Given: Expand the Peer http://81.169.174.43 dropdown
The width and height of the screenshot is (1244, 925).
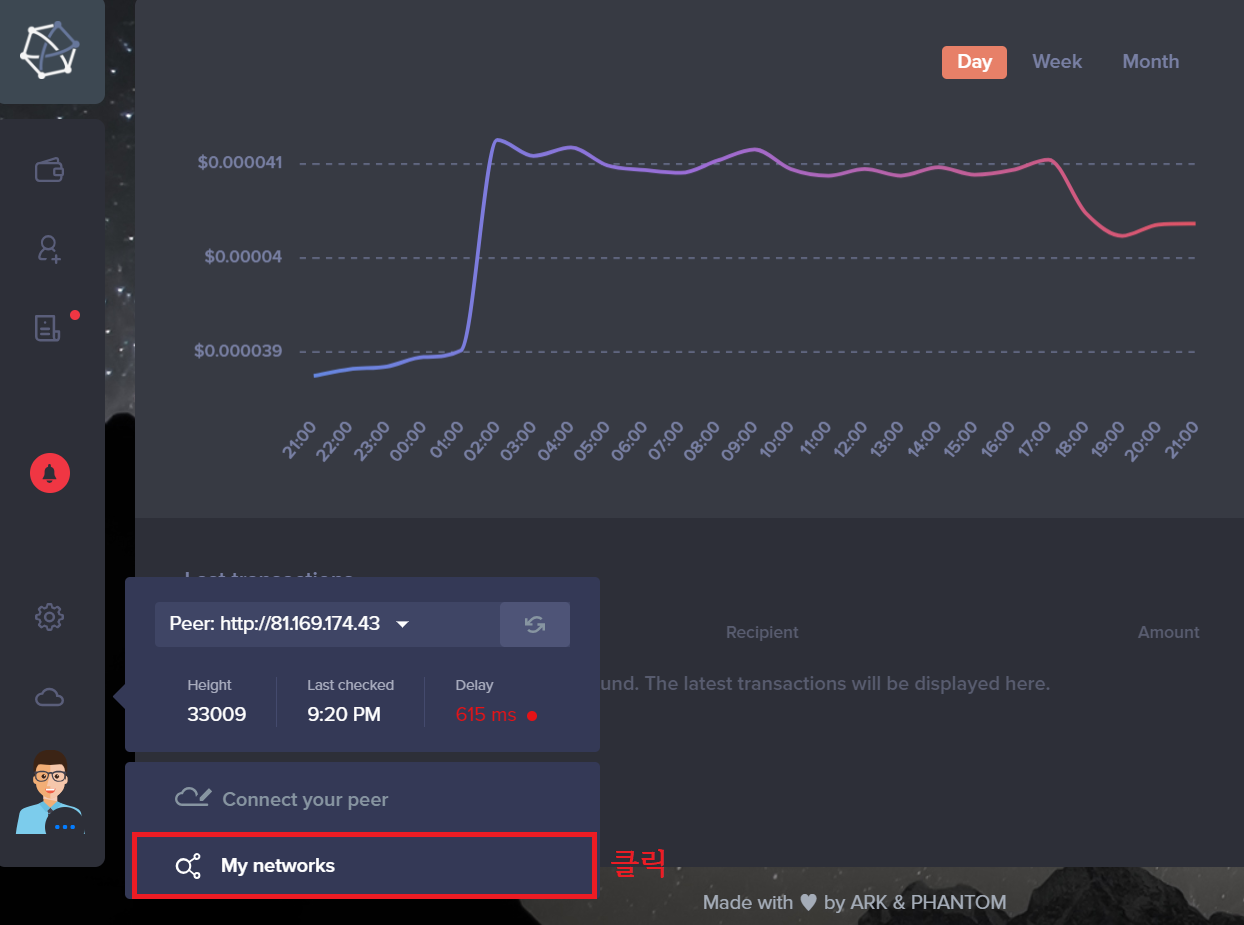Looking at the screenshot, I should (x=327, y=624).
